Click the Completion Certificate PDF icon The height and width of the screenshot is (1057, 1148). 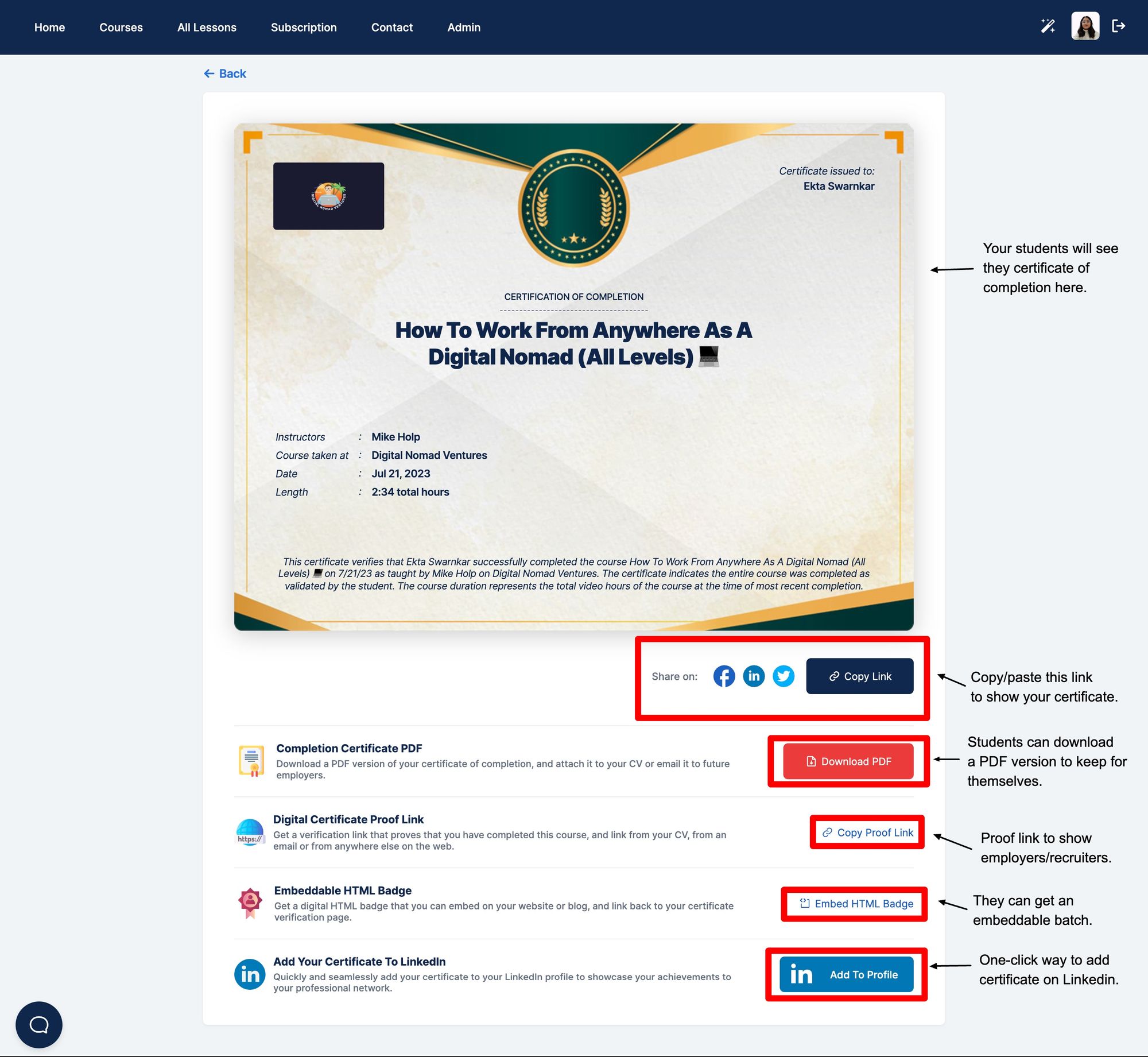point(251,761)
